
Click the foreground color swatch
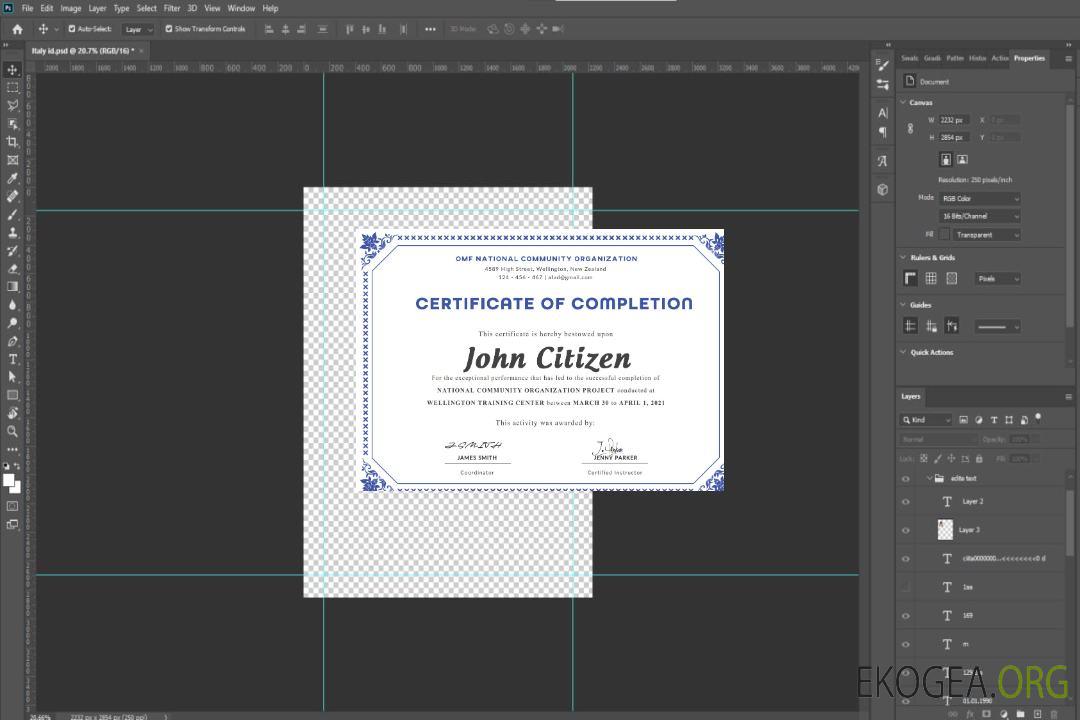click(8, 480)
